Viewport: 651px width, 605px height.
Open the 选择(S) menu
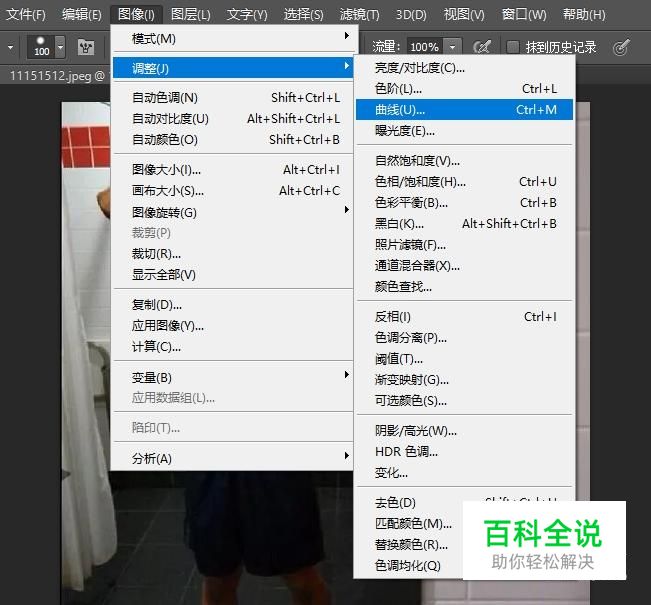(303, 15)
